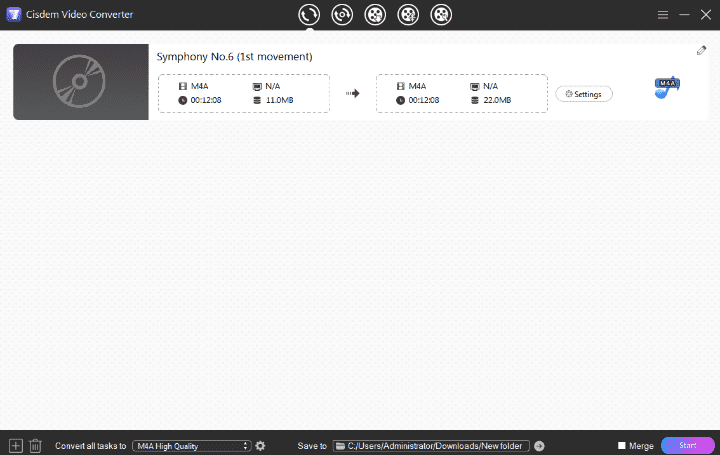720x455 pixels.
Task: Select the title Symphony No.6 (1st movement)
Action: (234, 56)
